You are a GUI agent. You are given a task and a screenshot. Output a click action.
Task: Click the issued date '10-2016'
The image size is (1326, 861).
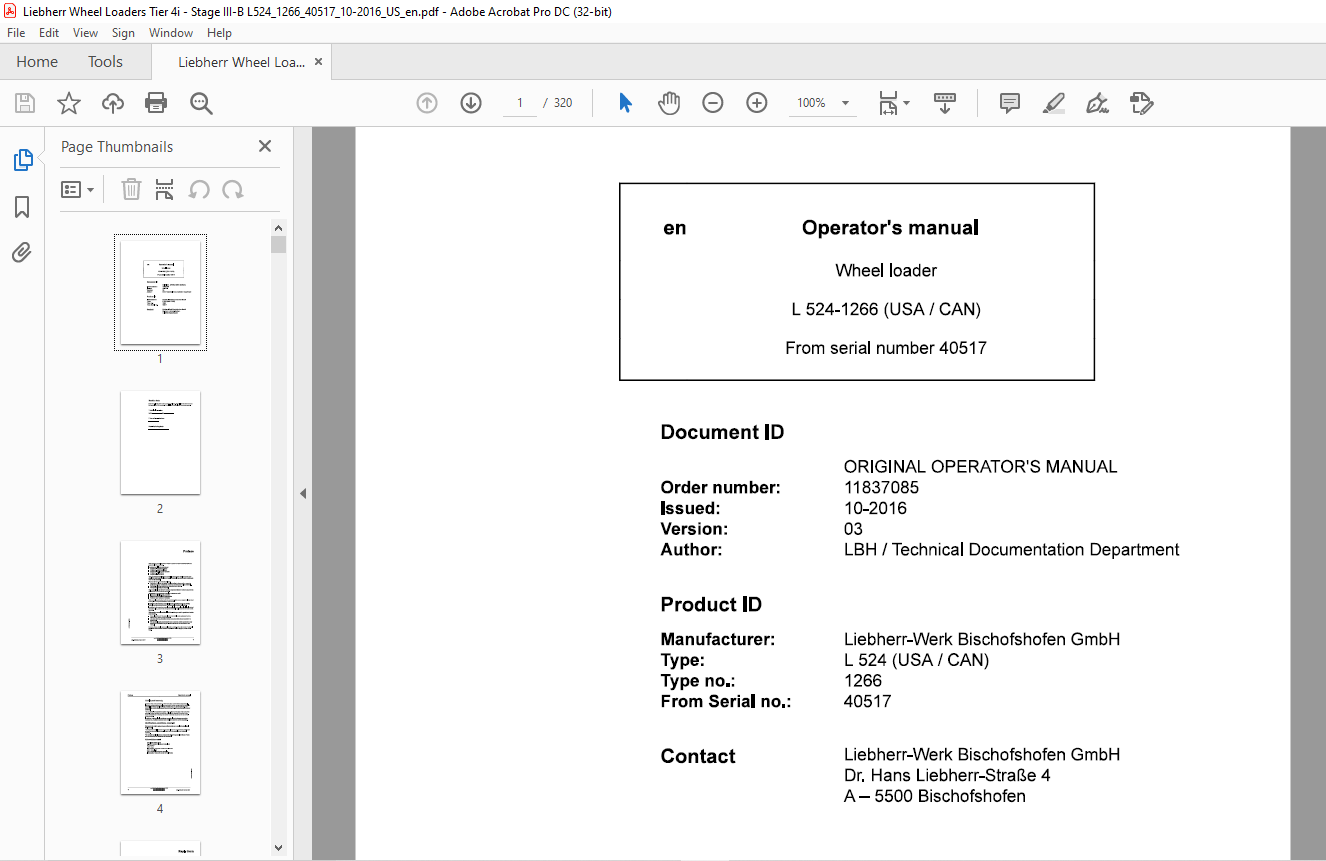(875, 508)
